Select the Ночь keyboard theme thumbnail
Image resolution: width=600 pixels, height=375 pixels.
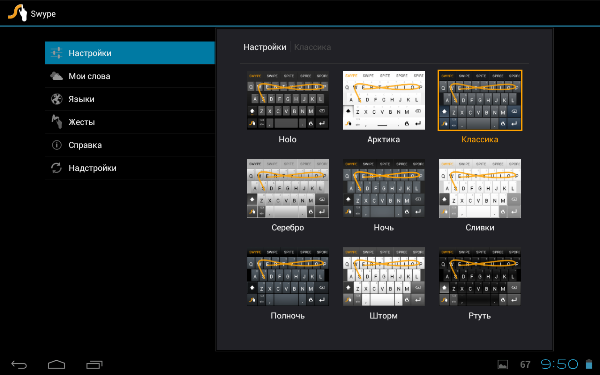click(x=383, y=188)
